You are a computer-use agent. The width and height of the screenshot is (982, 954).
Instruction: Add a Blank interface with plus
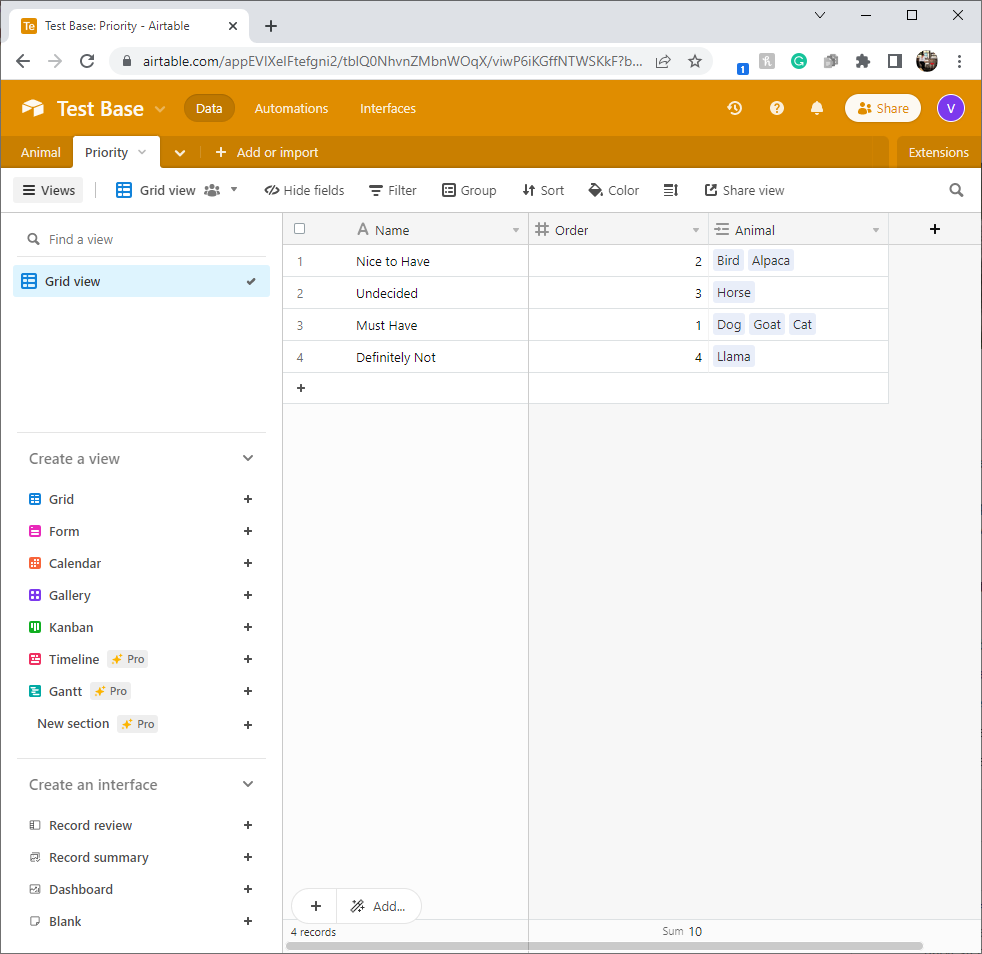click(248, 921)
